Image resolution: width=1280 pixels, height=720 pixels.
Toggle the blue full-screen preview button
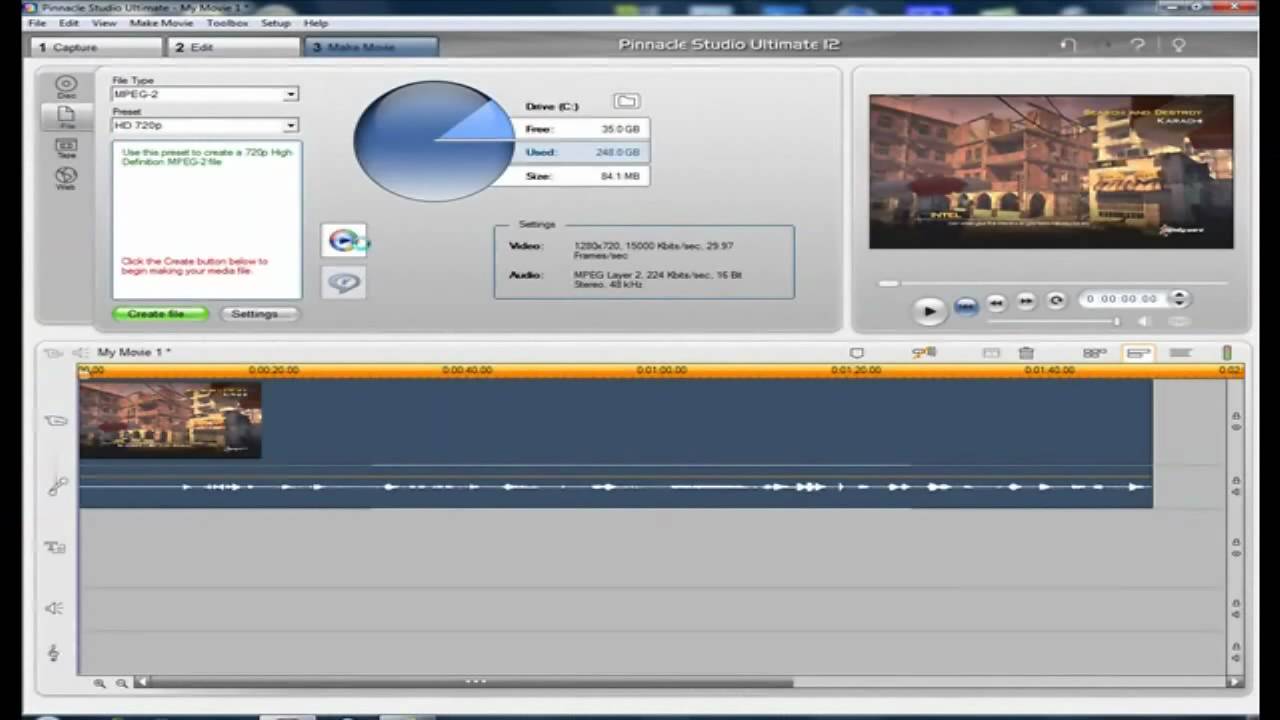point(965,308)
